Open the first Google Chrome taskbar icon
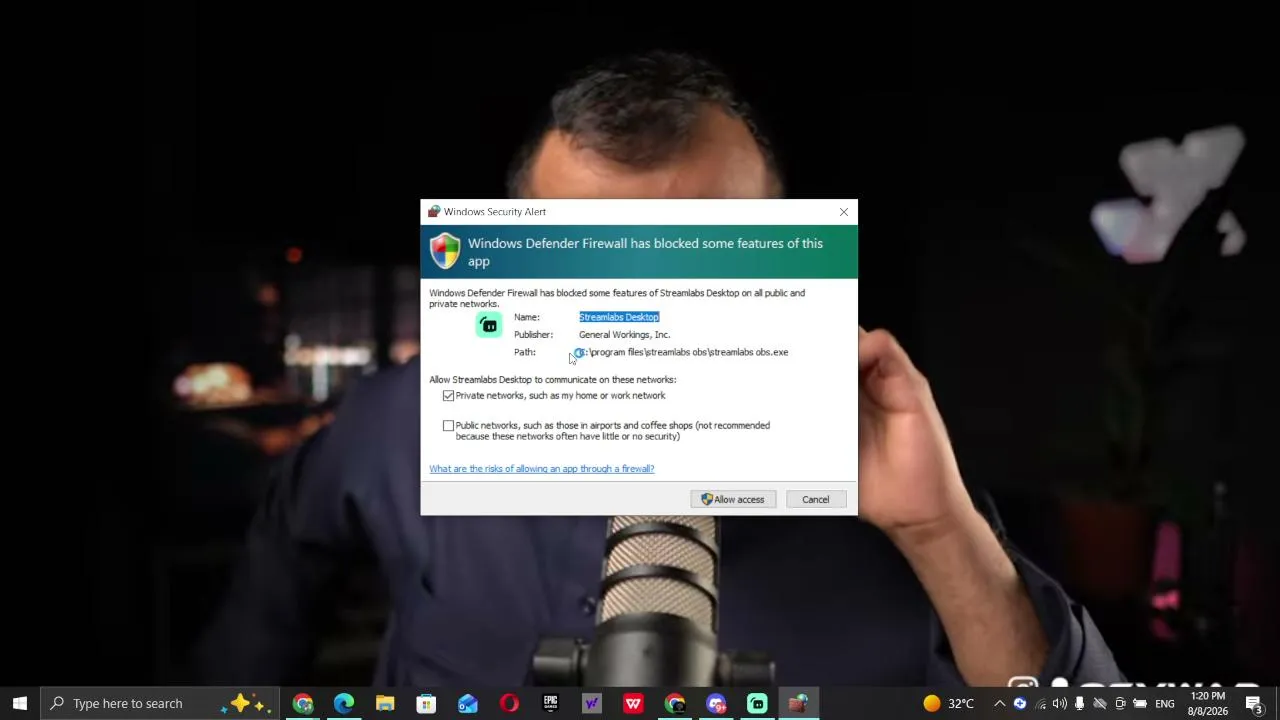 [x=303, y=703]
